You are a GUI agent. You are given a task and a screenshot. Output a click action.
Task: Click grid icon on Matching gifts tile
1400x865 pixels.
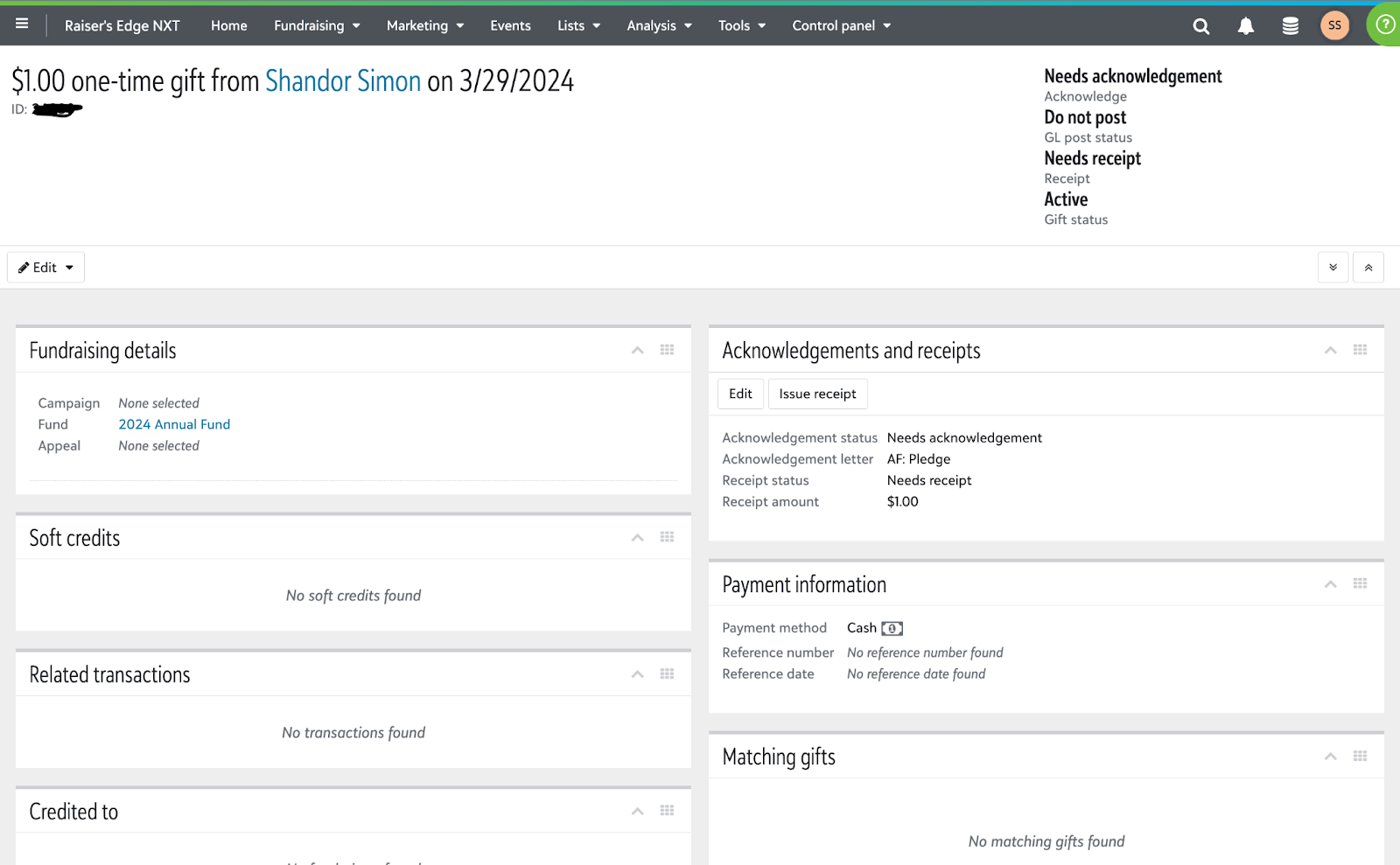coord(1360,756)
